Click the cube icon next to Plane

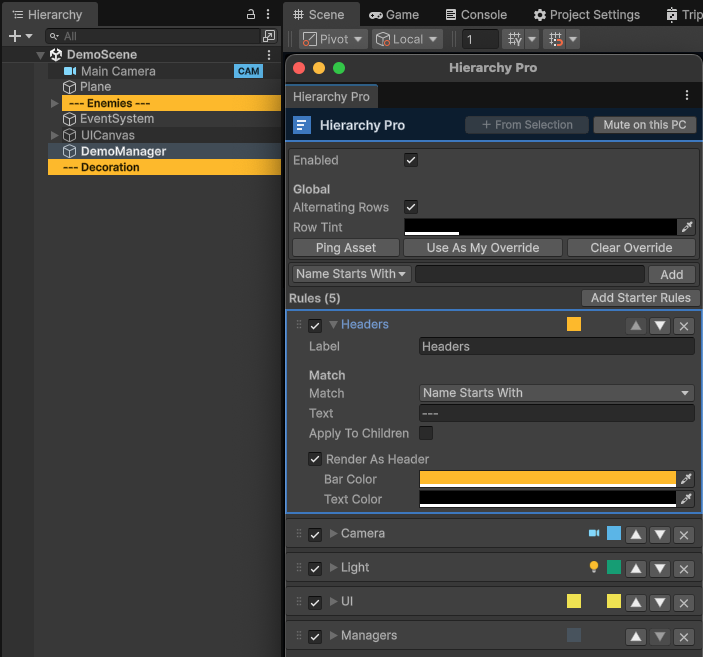[x=69, y=87]
